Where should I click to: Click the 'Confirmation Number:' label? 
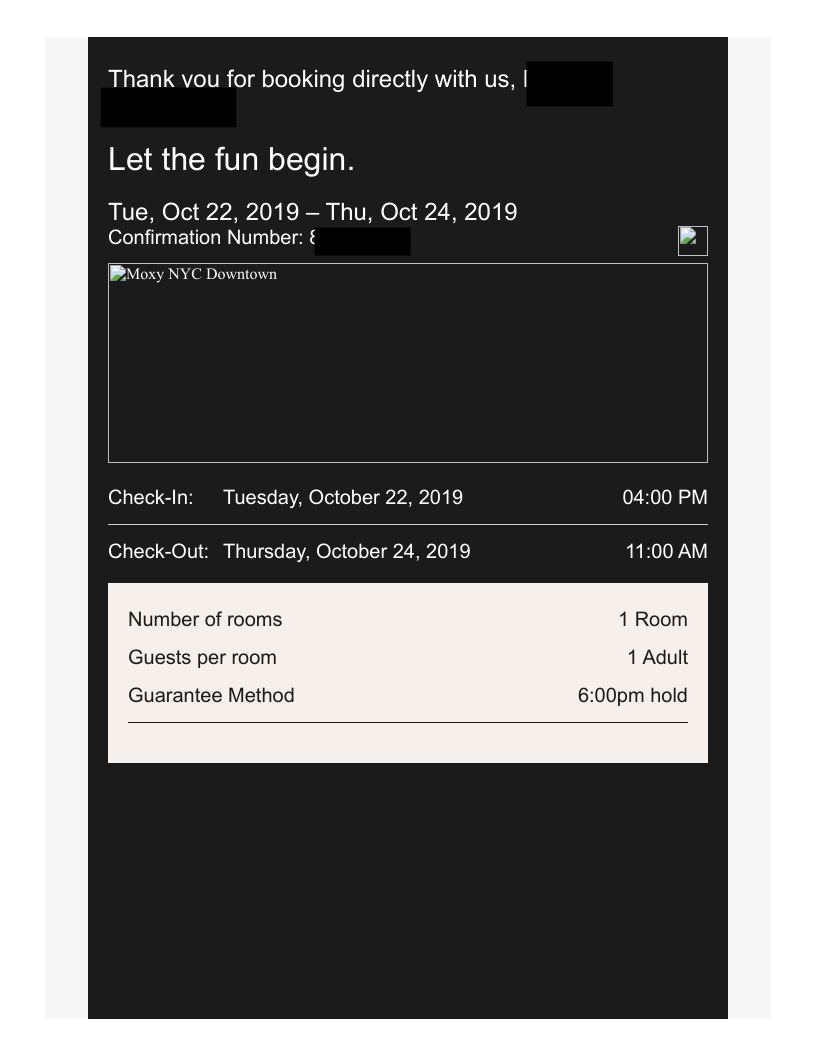(x=205, y=238)
